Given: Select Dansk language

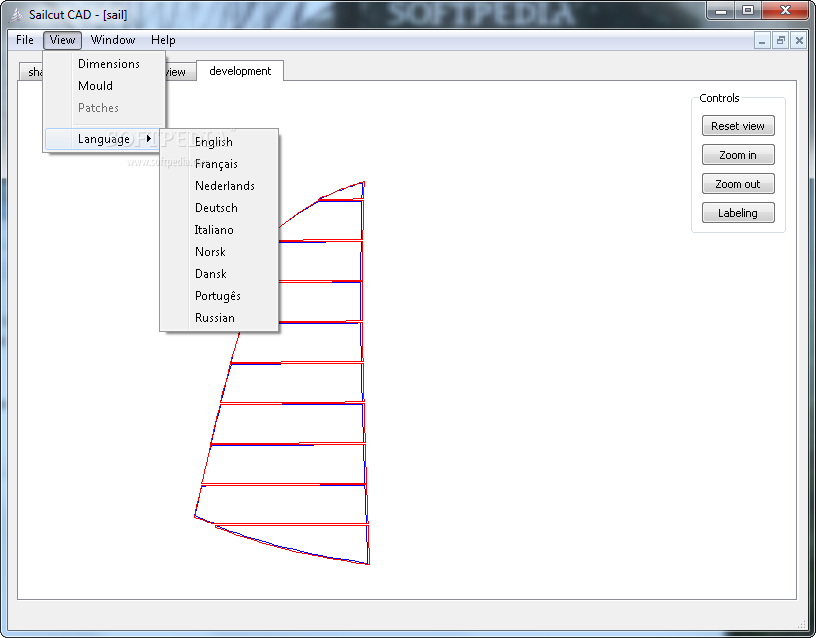Looking at the screenshot, I should [x=219, y=274].
